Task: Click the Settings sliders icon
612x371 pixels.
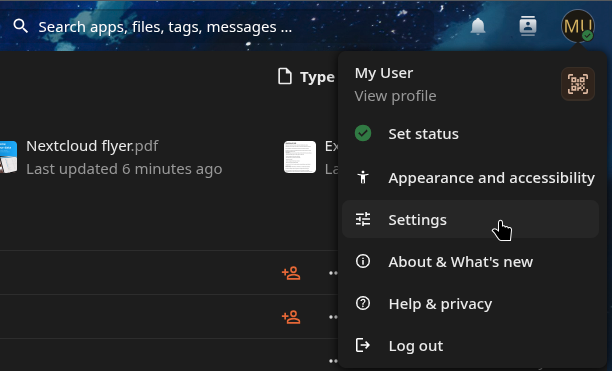Action: click(x=363, y=219)
